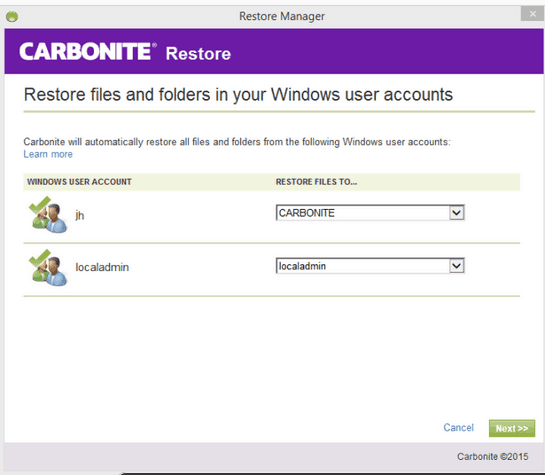This screenshot has height=475, width=545.
Task: Open the localadmin destination combo box
Action: click(370, 266)
